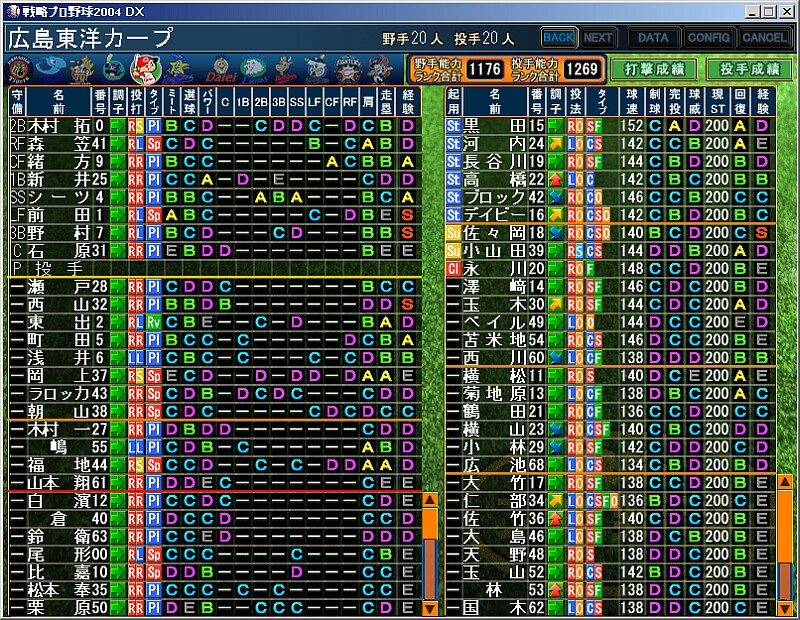Select the Buffaloes bull mascot logo
This screenshot has width=800, height=620.
click(285, 69)
